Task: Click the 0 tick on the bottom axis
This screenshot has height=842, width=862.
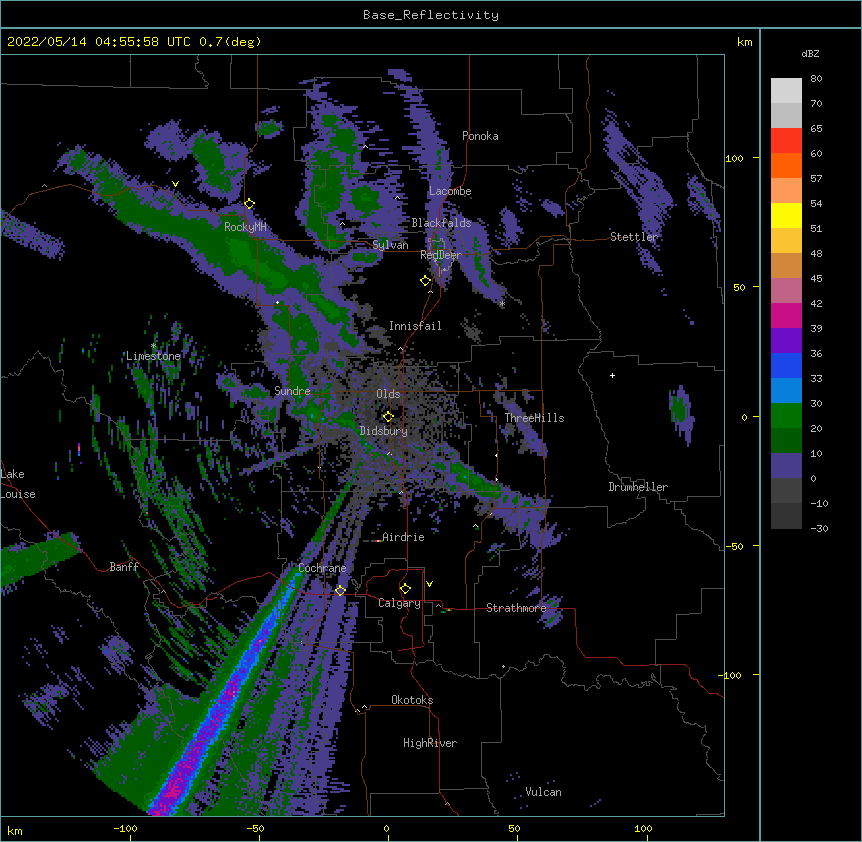Action: [386, 828]
